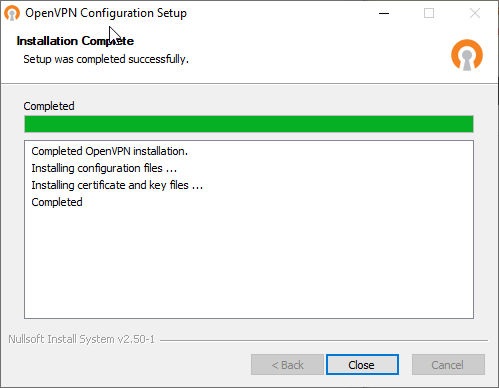Click the green completed progress bar
This screenshot has width=499, height=388.
point(249,124)
